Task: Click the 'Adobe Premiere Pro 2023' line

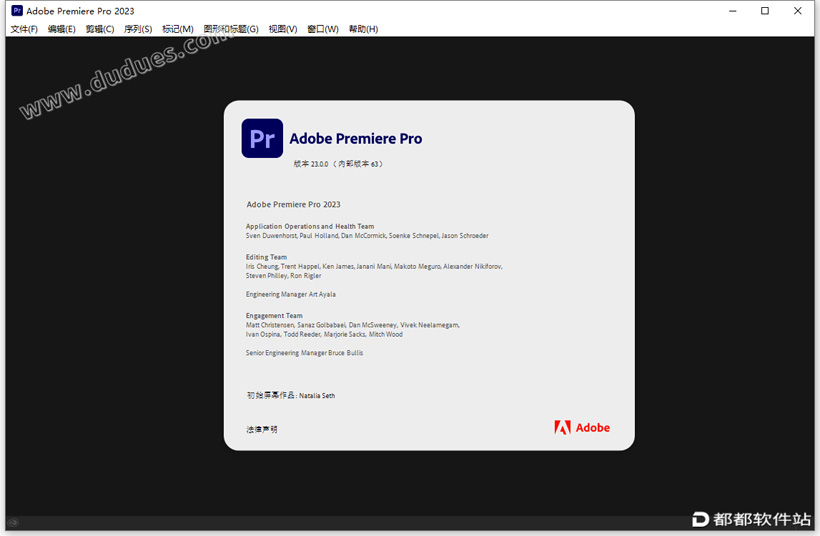Action: 293,204
